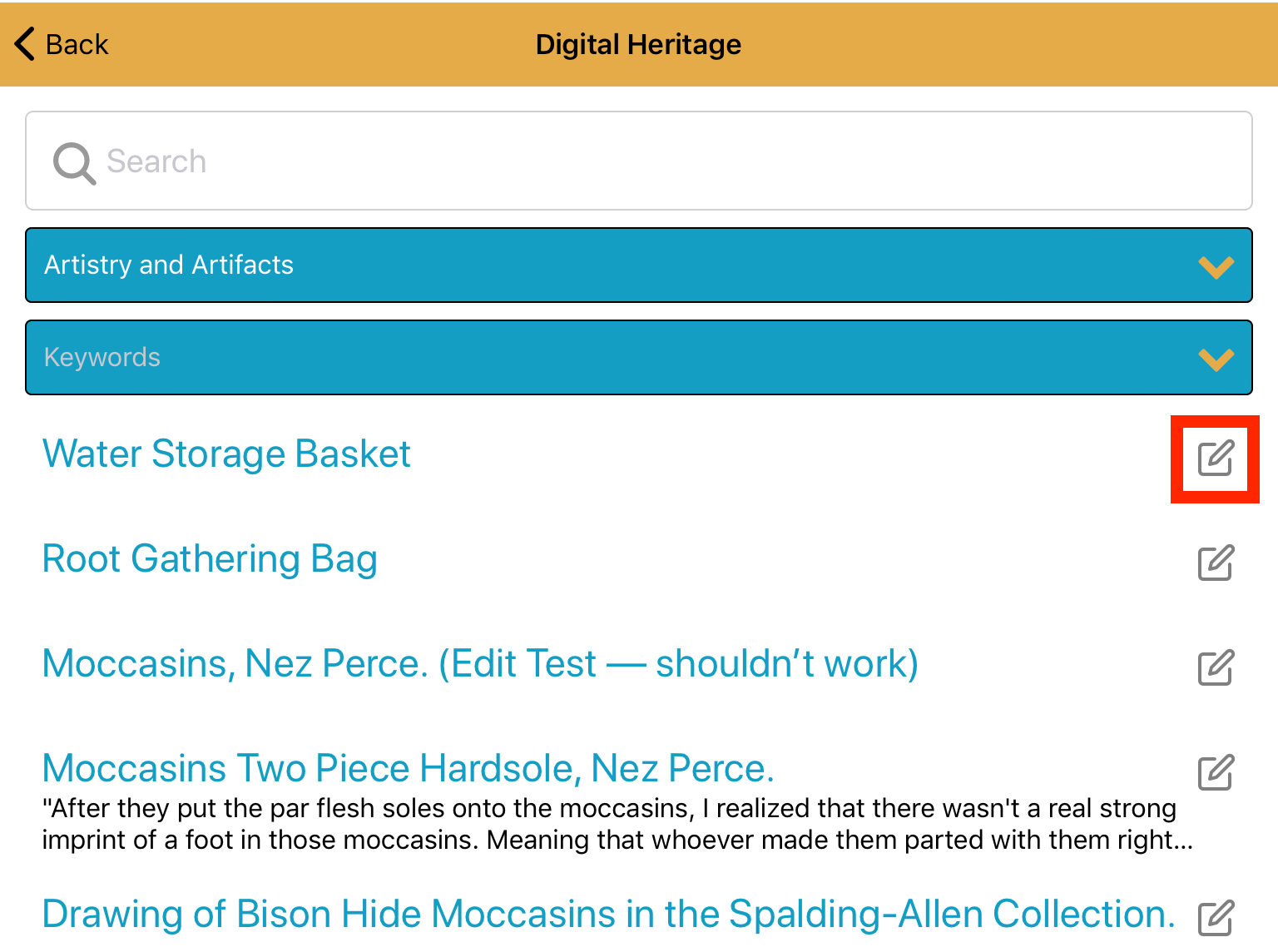Expand the Keywords chevron arrow
This screenshot has height=952, width=1278.
pyautogui.click(x=1216, y=359)
